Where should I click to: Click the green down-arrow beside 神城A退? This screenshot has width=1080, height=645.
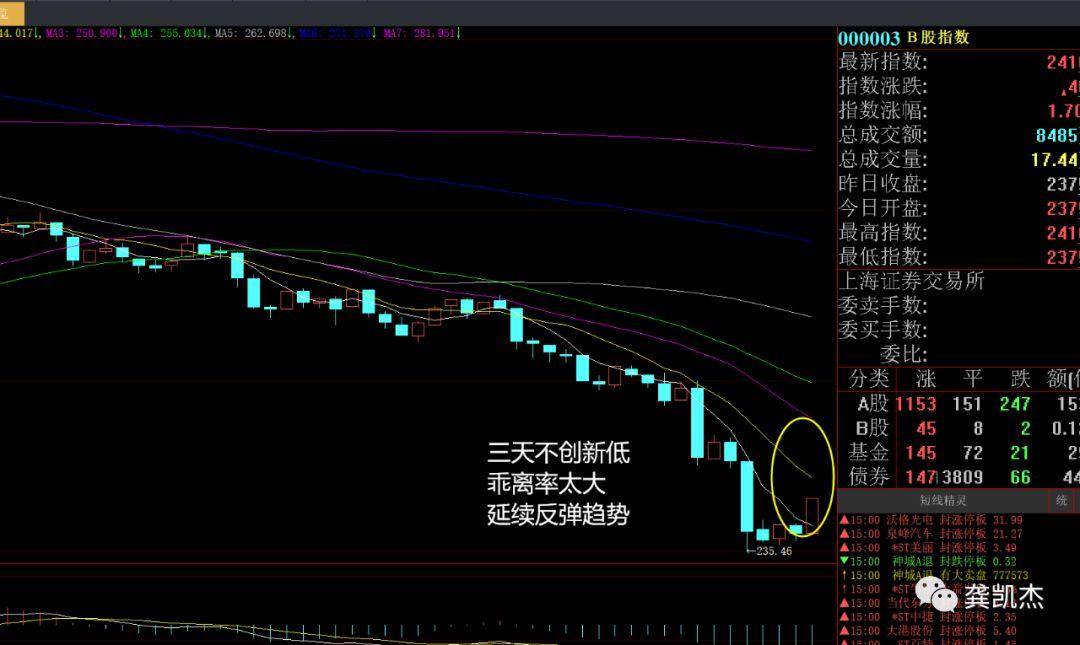tap(844, 561)
